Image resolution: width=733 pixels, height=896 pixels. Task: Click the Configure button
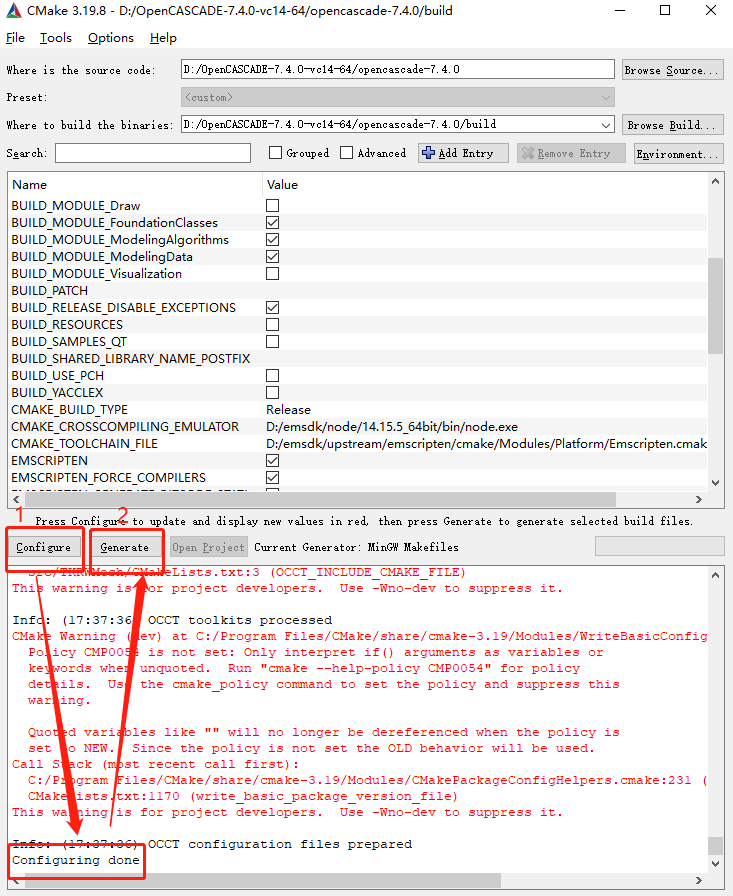click(44, 547)
